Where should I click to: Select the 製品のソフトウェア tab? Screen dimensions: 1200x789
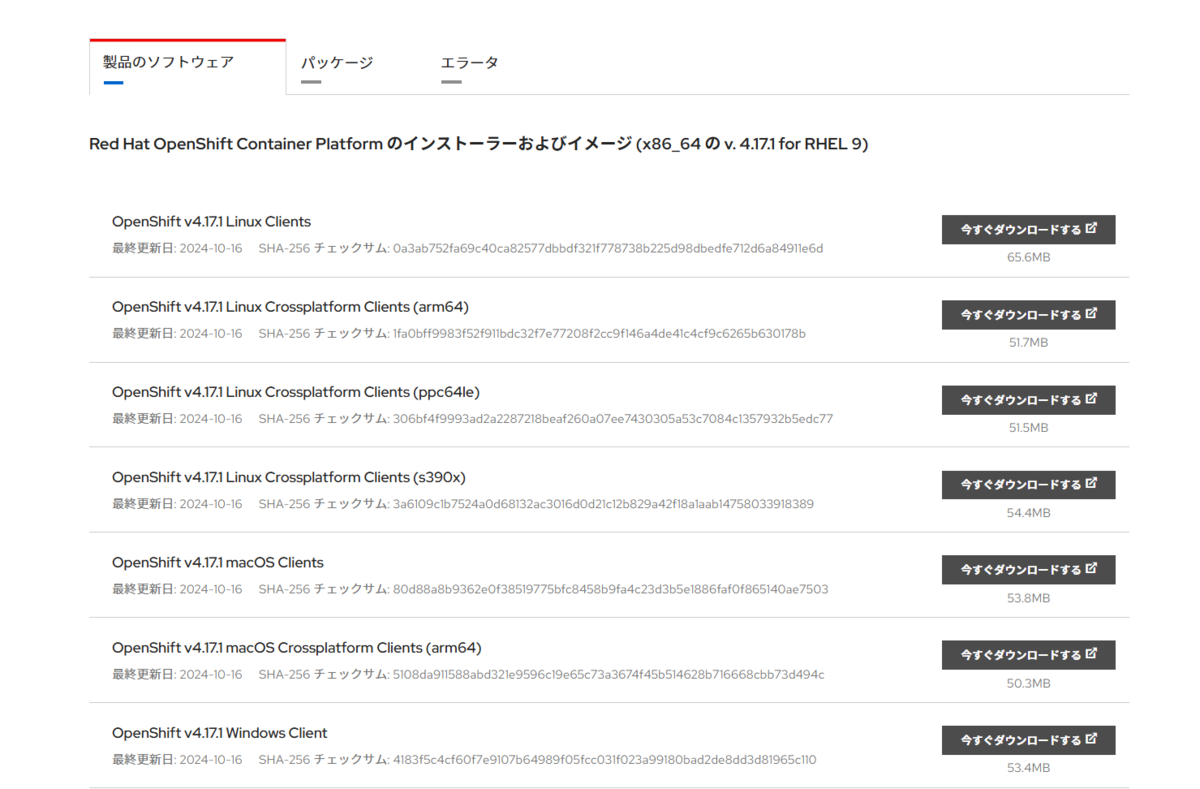coord(166,59)
